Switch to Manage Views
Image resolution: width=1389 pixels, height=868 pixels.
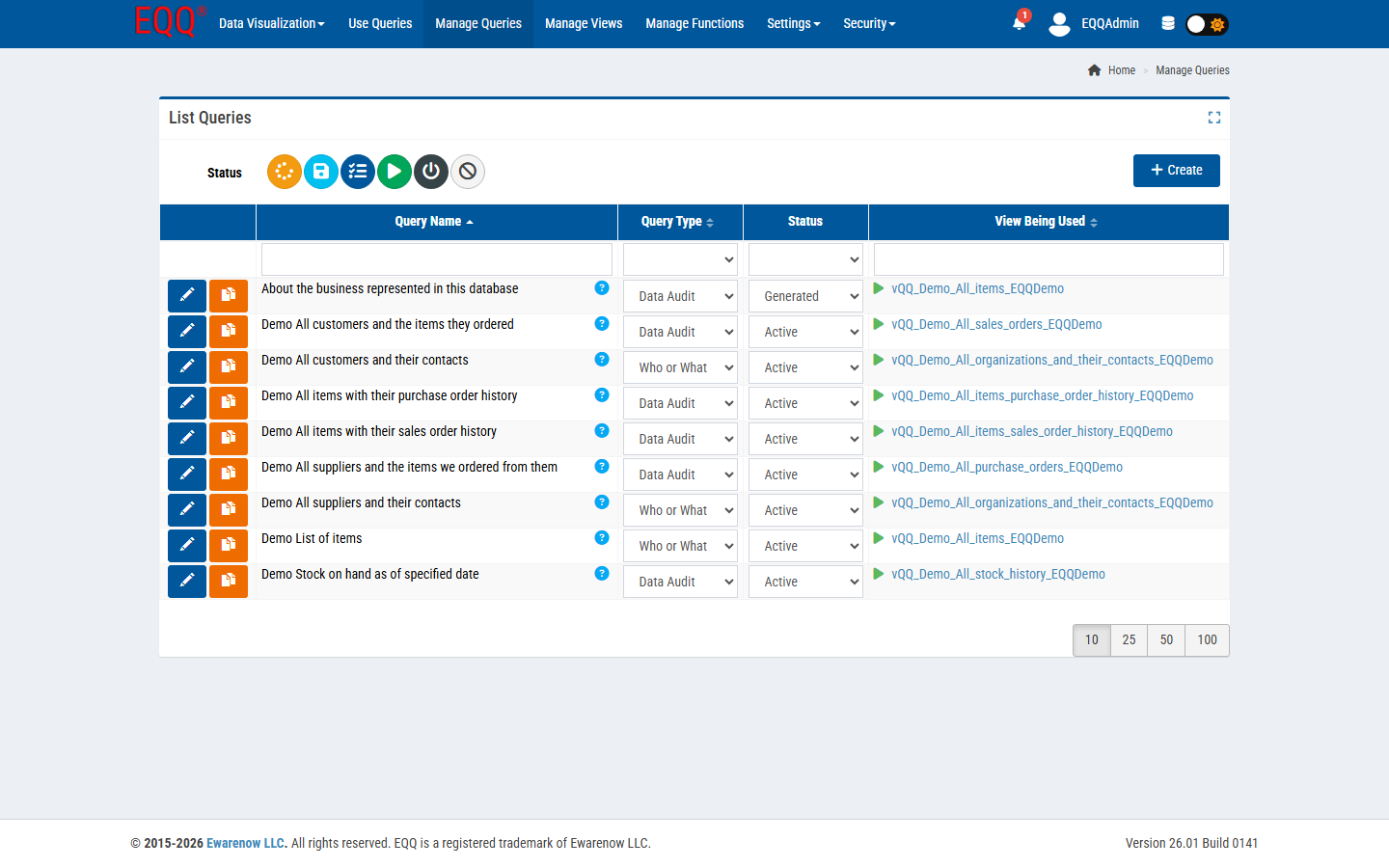point(583,23)
